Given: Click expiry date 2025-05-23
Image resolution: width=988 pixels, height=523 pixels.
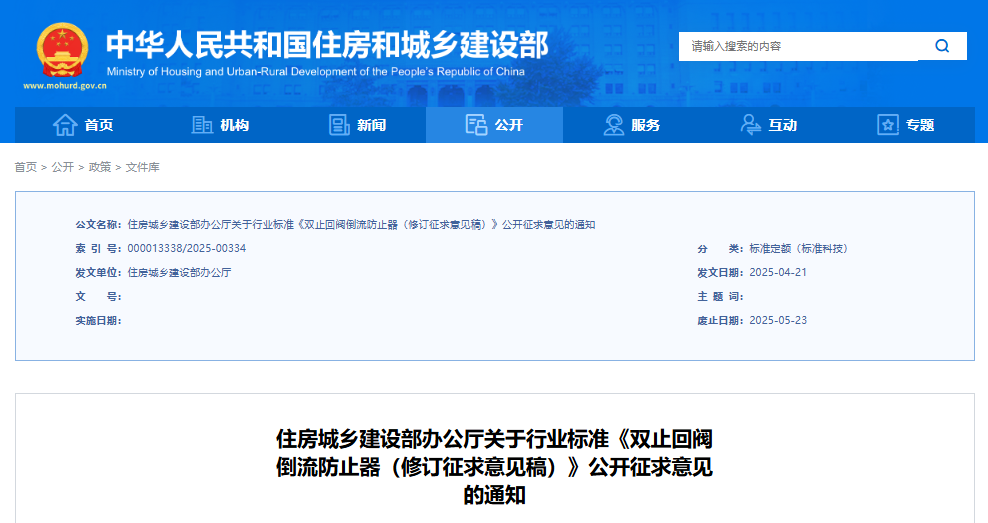Looking at the screenshot, I should [778, 320].
